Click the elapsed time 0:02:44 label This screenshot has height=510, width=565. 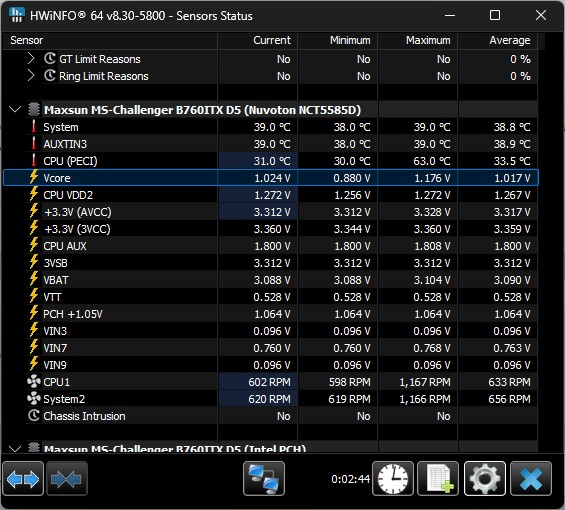click(350, 479)
